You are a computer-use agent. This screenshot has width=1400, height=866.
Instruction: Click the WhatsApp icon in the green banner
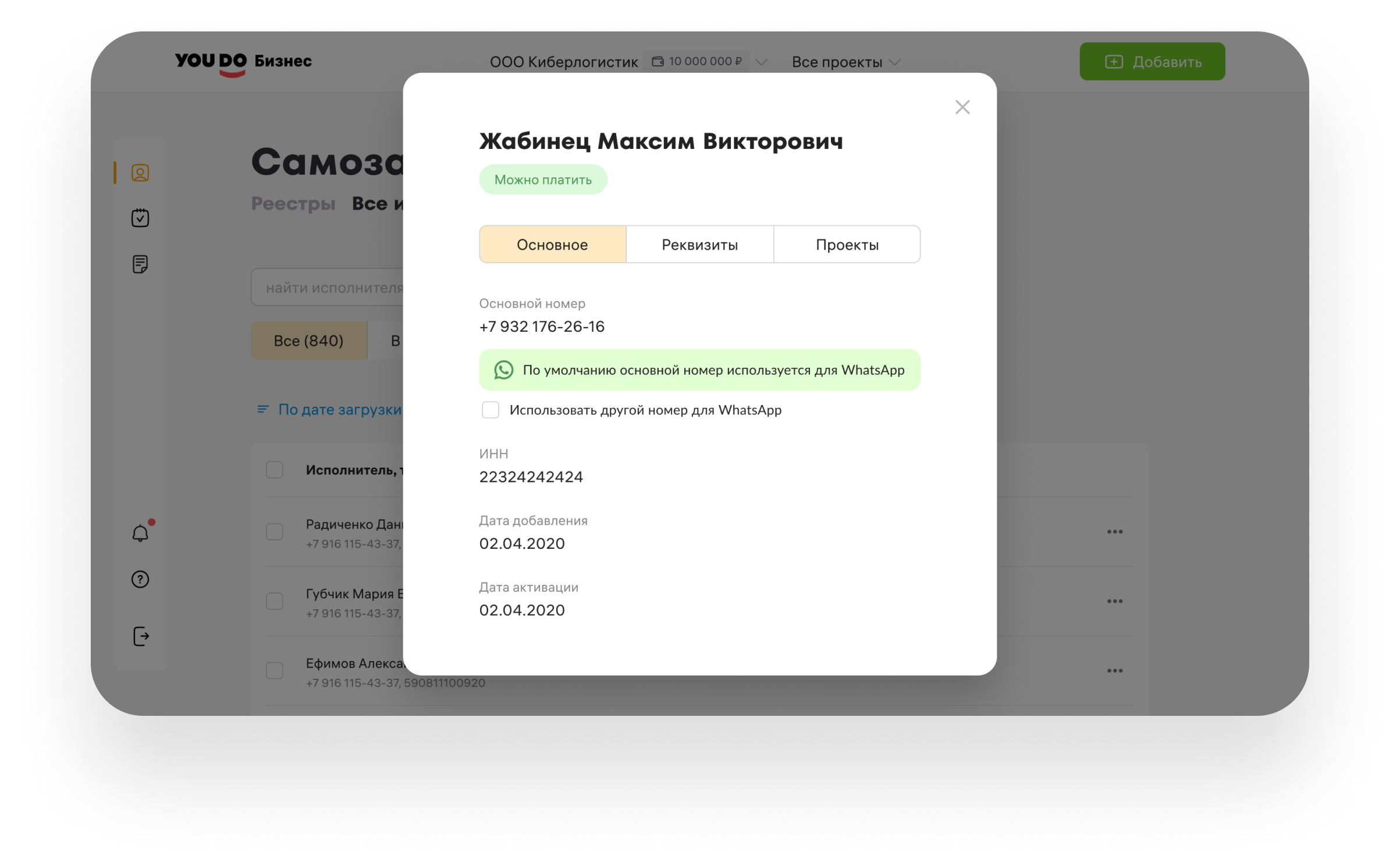504,370
